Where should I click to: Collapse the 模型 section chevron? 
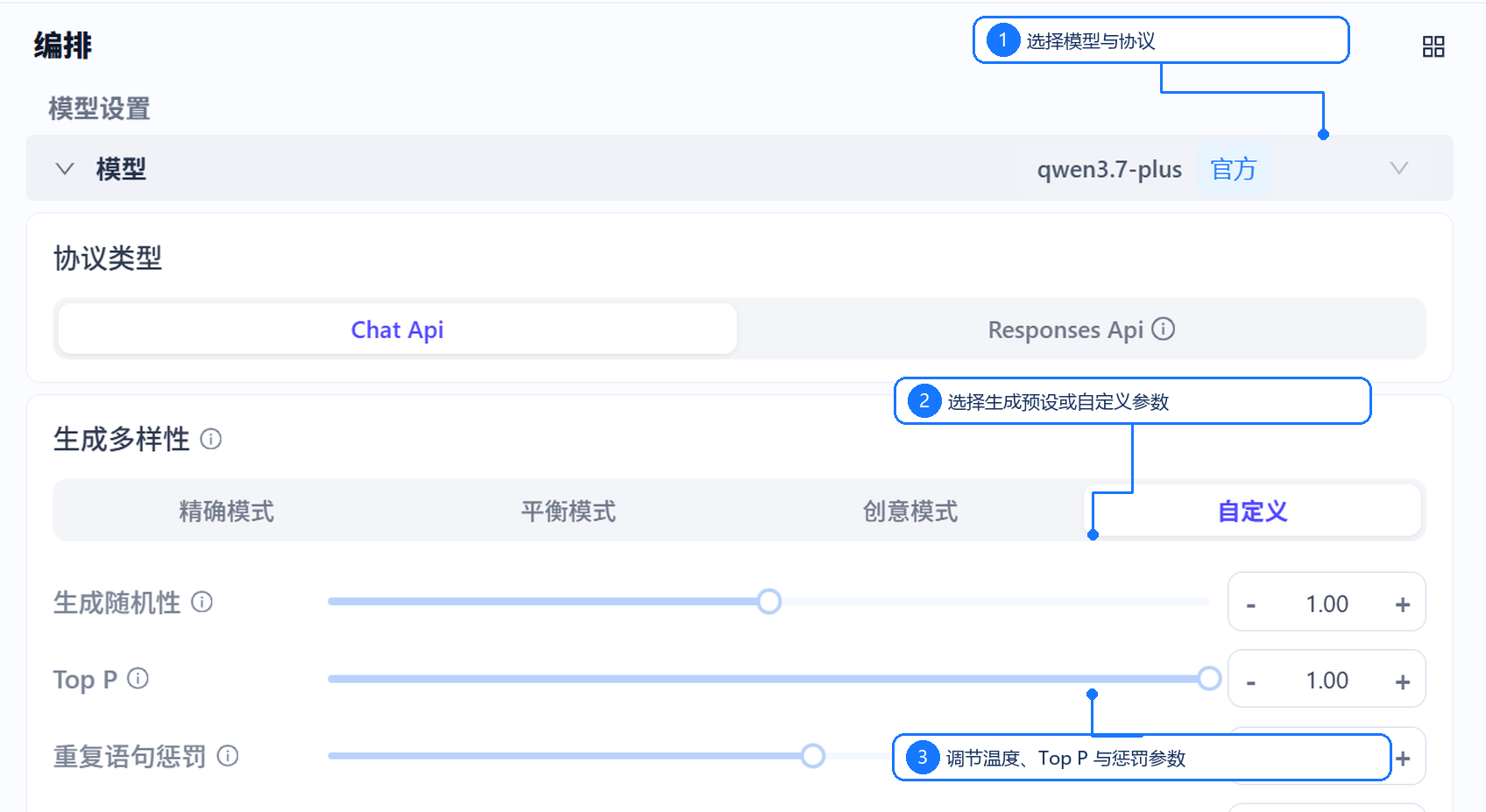[x=65, y=168]
